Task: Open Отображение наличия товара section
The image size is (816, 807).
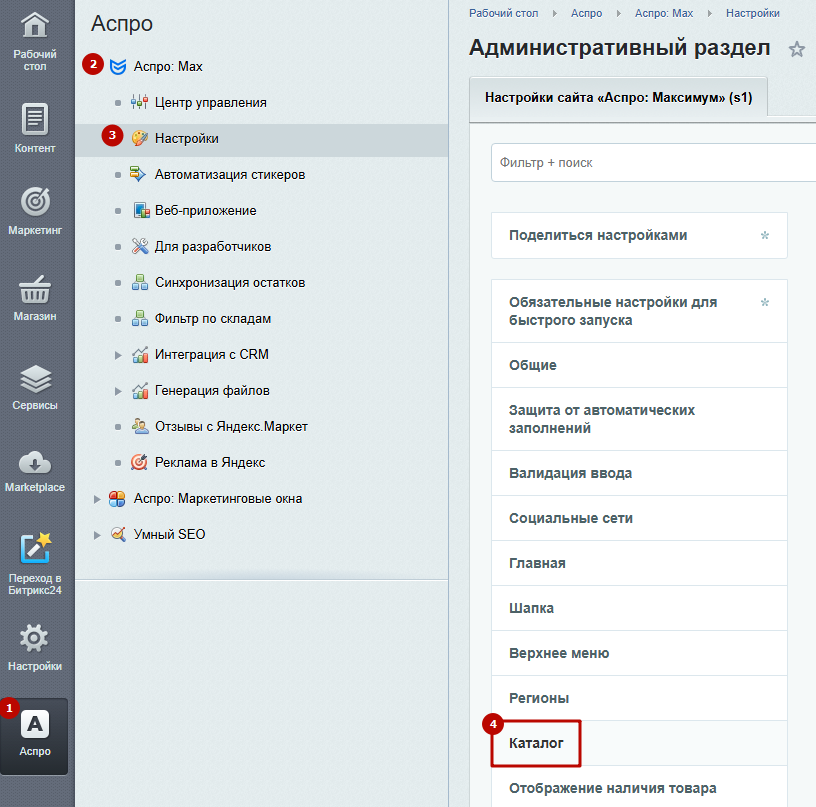Action: [639, 787]
